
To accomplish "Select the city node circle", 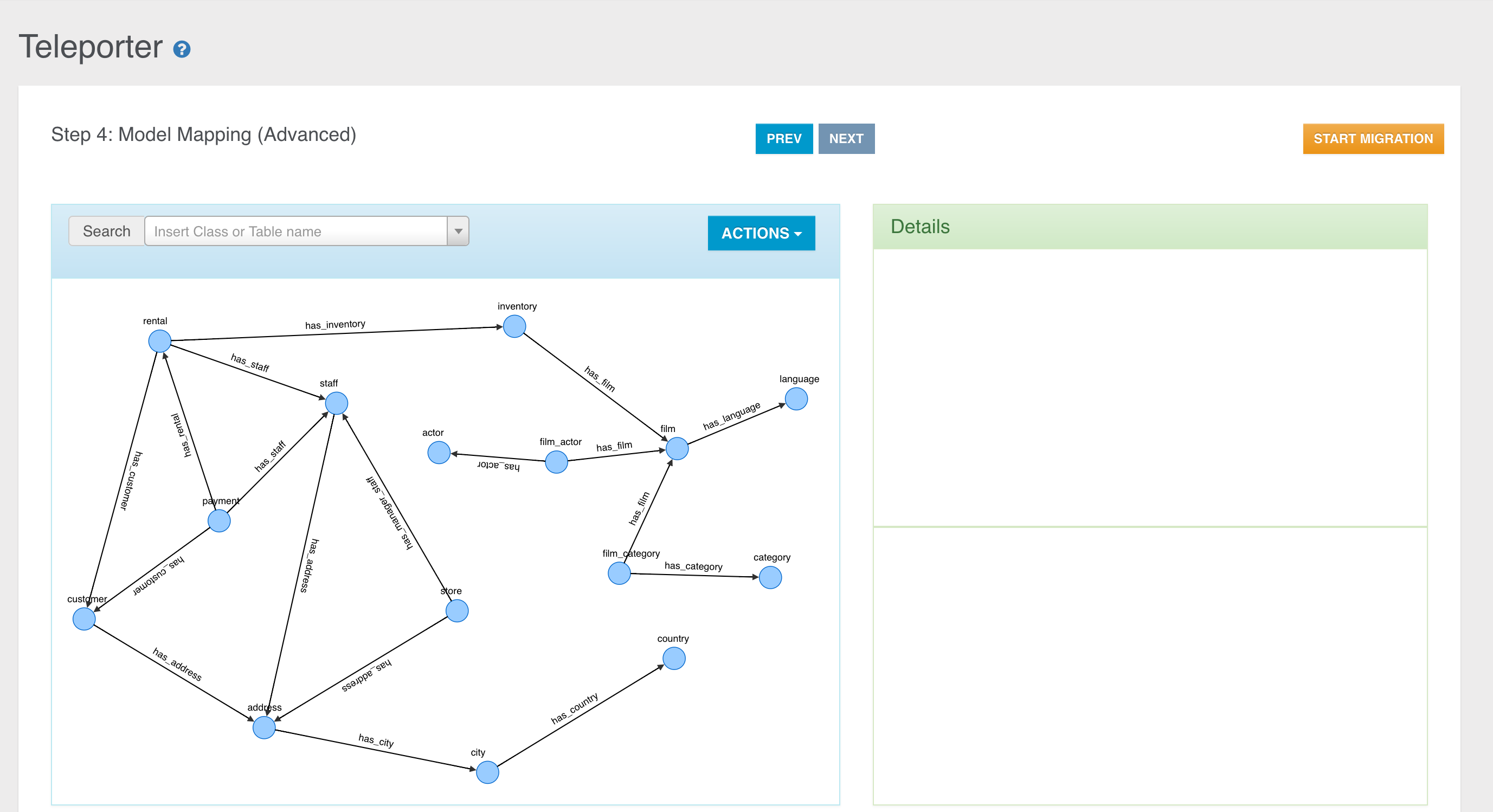I will [x=487, y=772].
